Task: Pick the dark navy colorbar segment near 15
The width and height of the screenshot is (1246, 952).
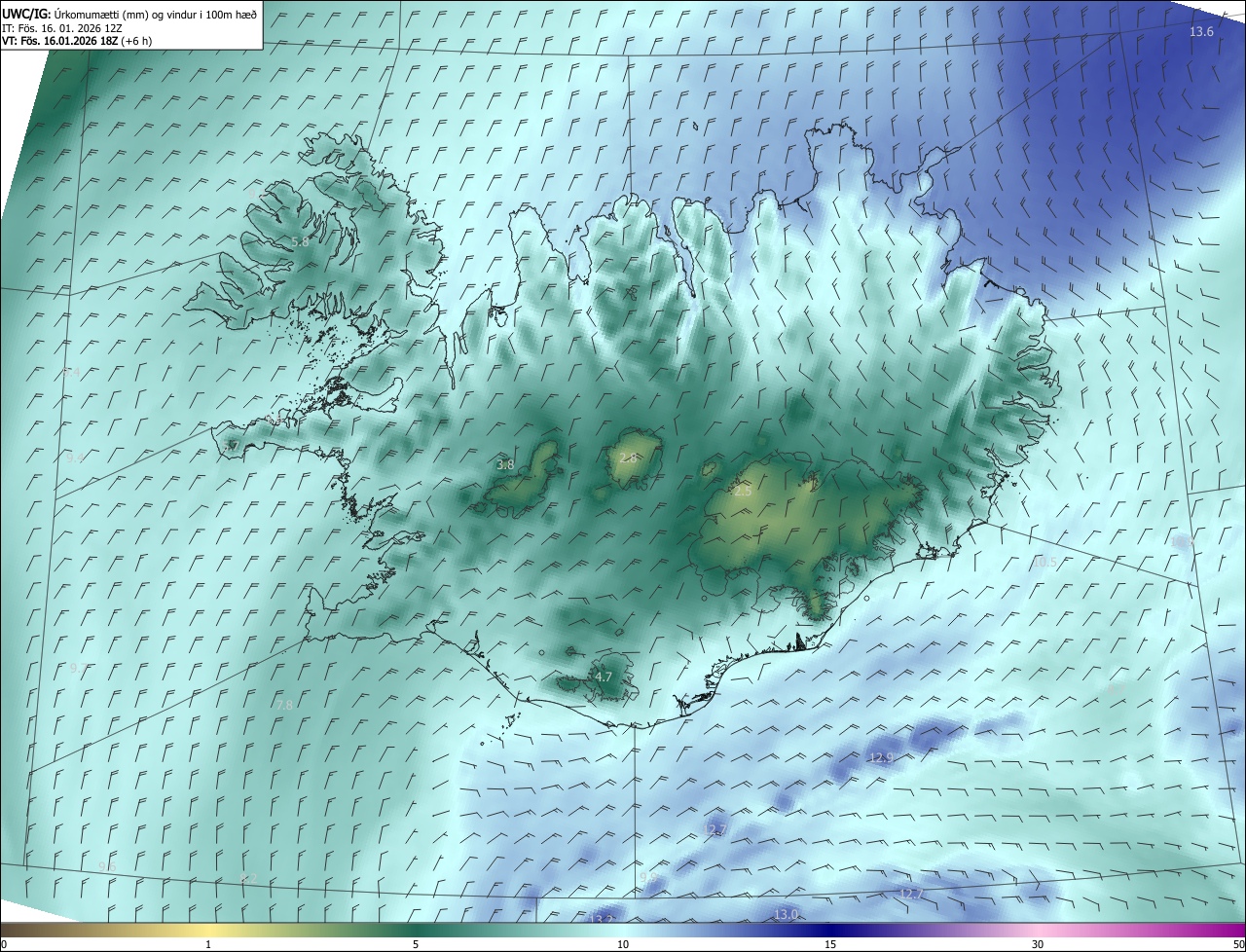Action: (830, 931)
